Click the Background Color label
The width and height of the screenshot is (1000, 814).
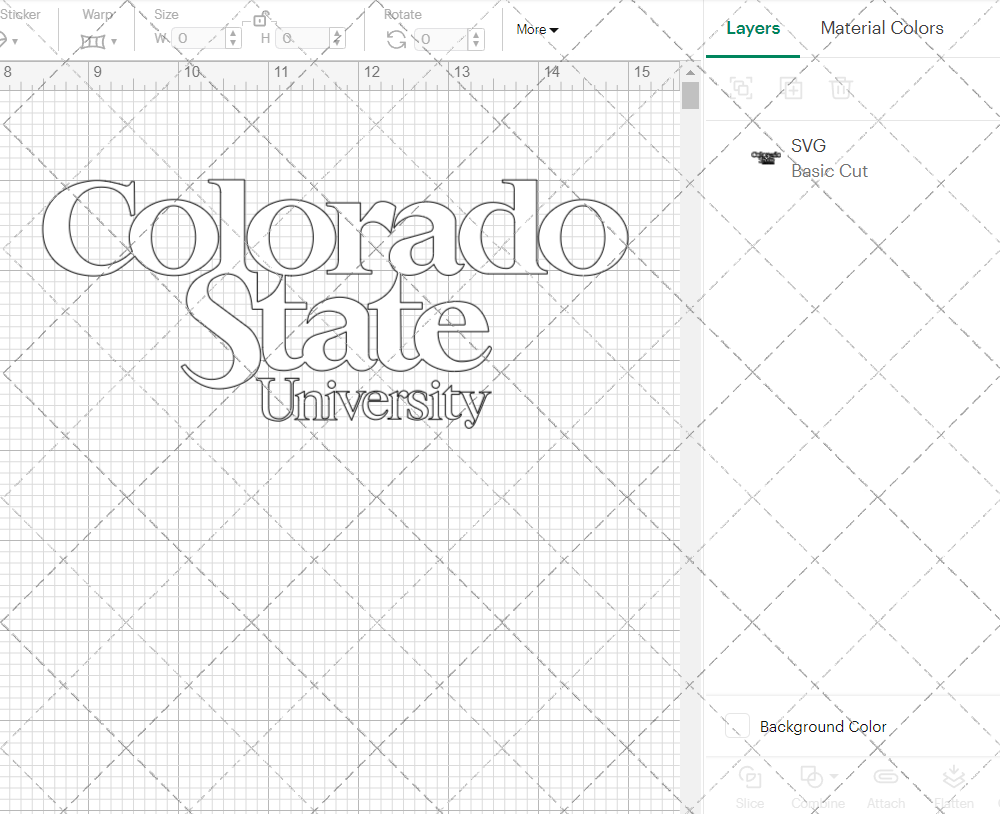tap(823, 727)
